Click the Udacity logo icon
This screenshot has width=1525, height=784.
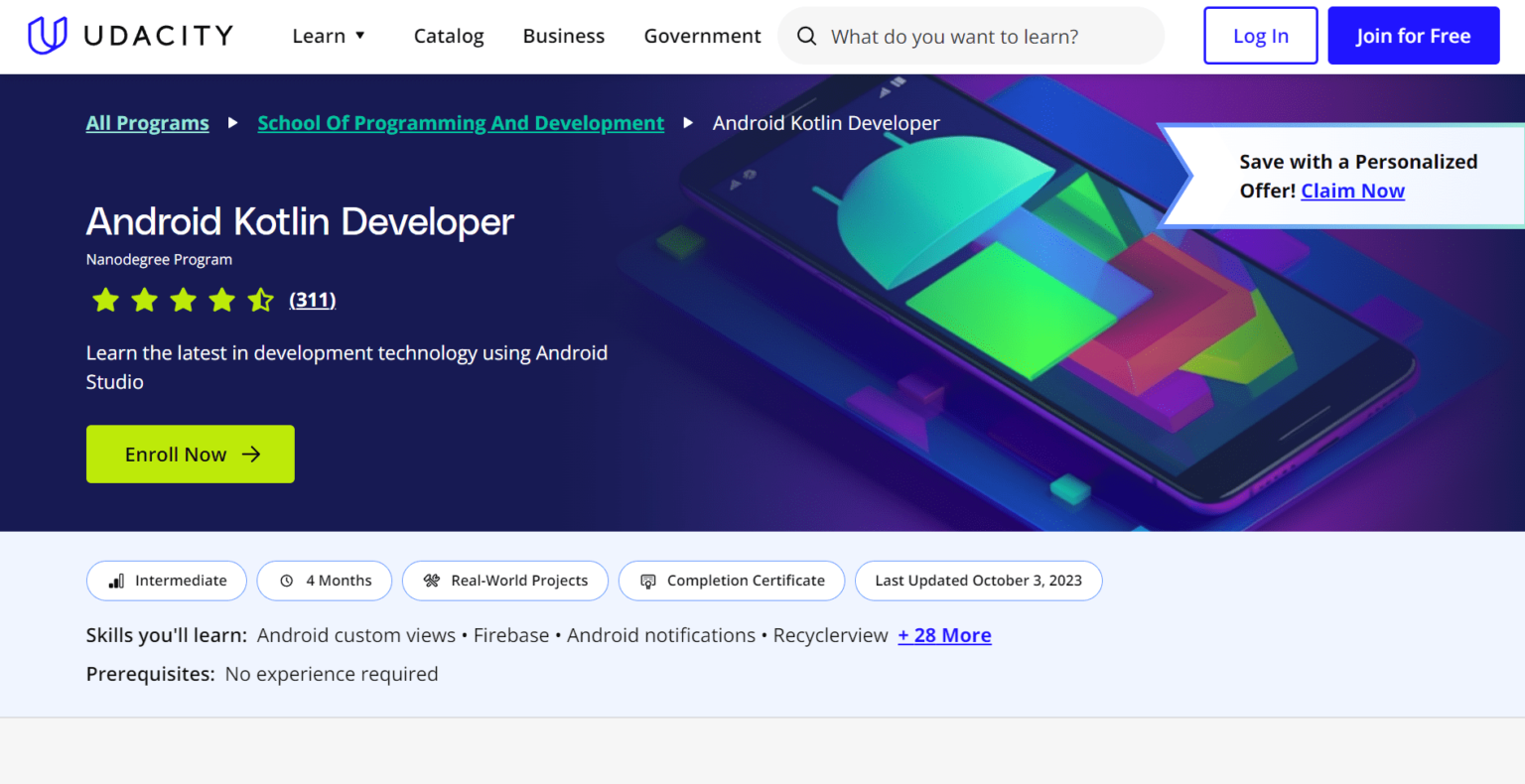click(x=47, y=36)
